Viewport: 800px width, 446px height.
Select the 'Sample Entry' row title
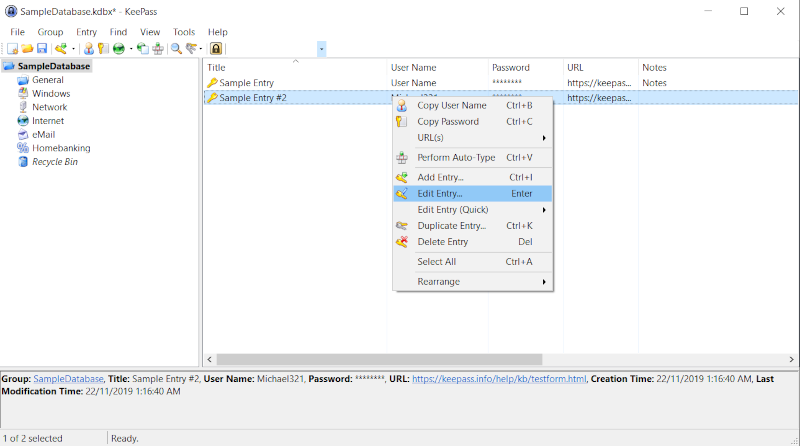coord(246,83)
